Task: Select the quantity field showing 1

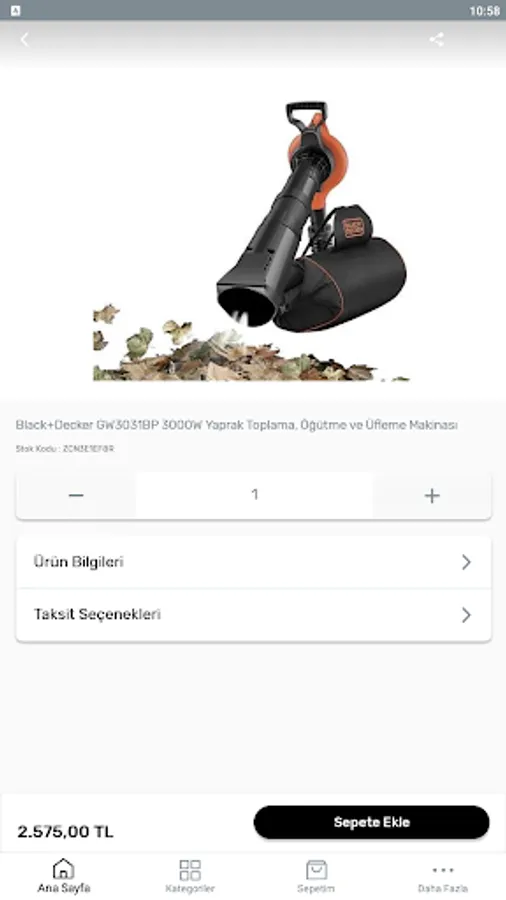Action: point(255,495)
